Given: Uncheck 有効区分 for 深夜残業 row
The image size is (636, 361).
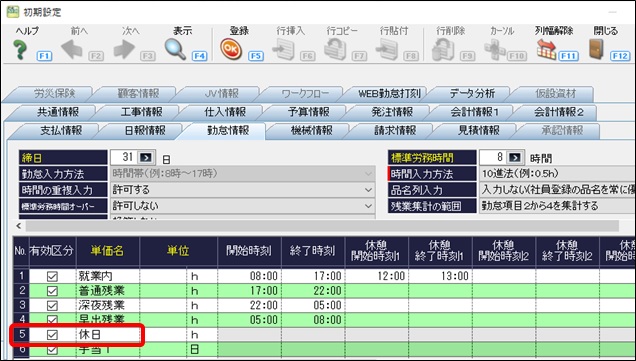Looking at the screenshot, I should (52, 305).
